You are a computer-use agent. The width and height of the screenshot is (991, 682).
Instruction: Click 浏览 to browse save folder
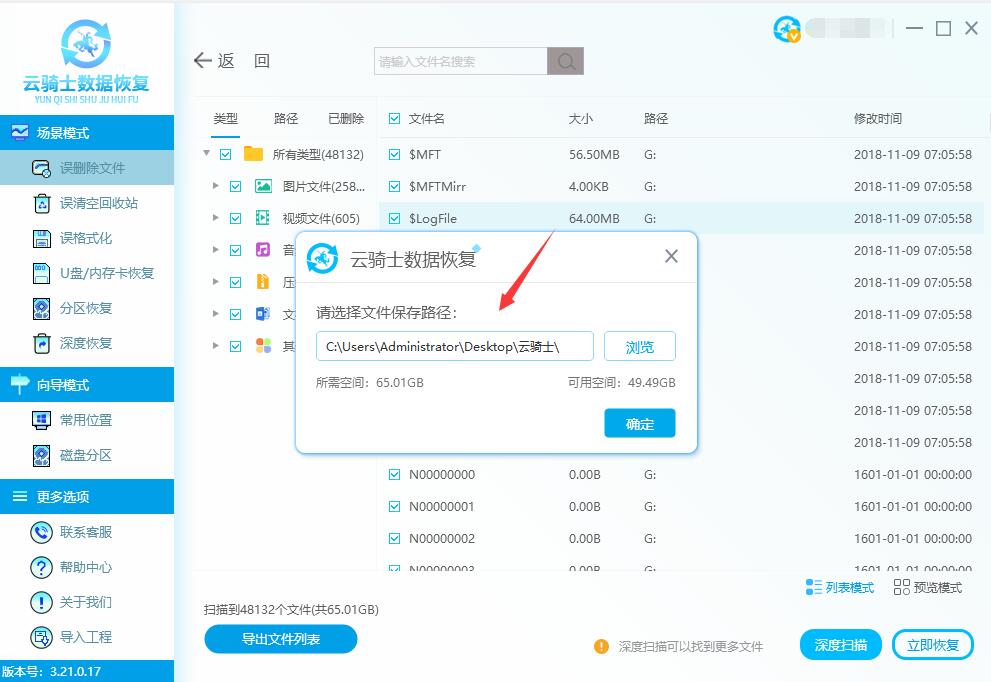click(x=640, y=346)
